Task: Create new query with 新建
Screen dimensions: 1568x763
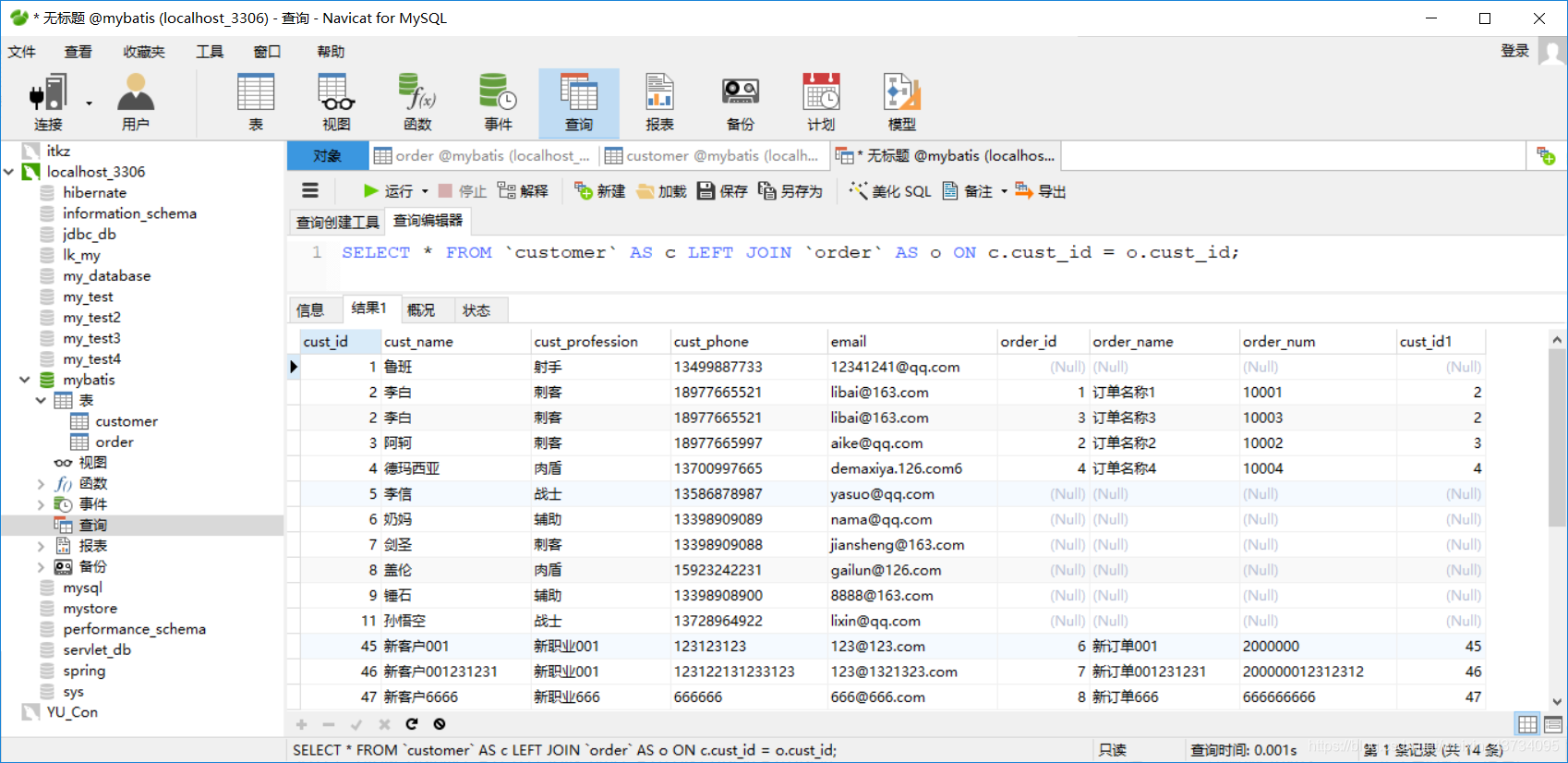Action: 599,191
